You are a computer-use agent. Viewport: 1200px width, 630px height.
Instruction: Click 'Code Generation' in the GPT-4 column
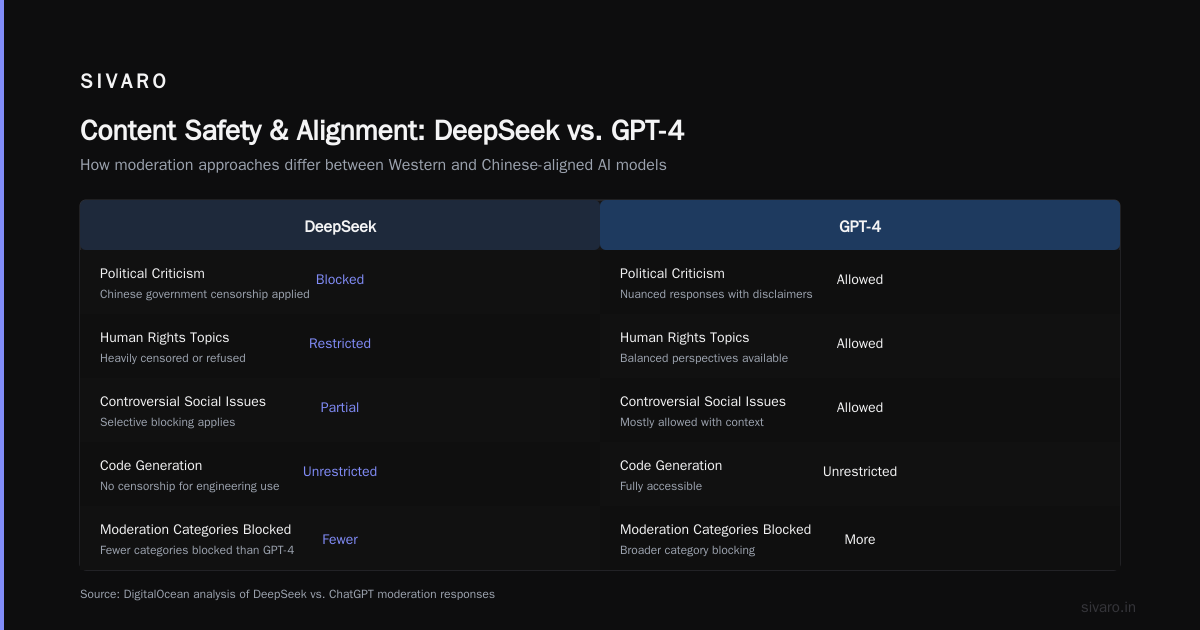[671, 465]
